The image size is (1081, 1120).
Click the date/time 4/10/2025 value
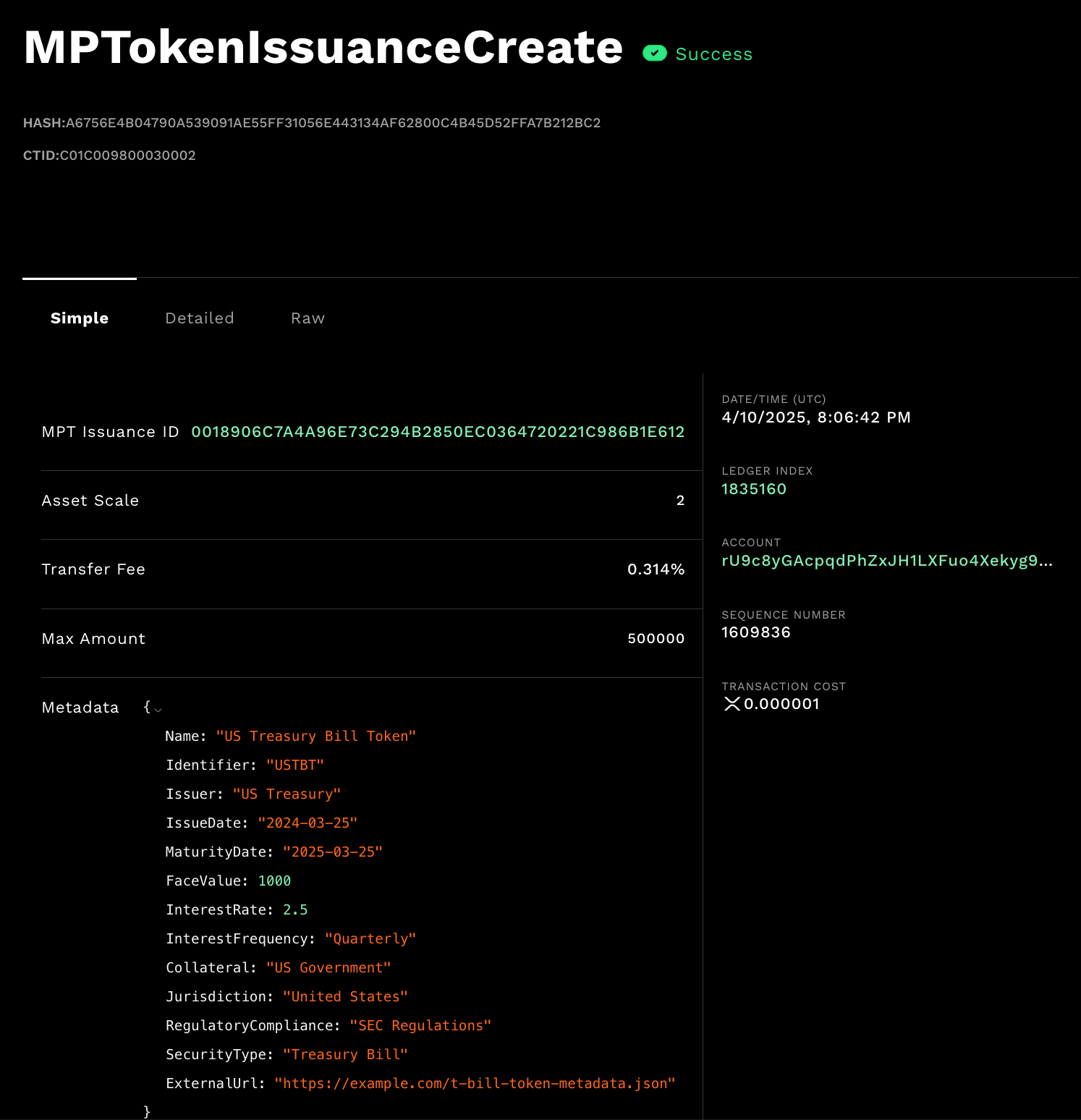(815, 417)
